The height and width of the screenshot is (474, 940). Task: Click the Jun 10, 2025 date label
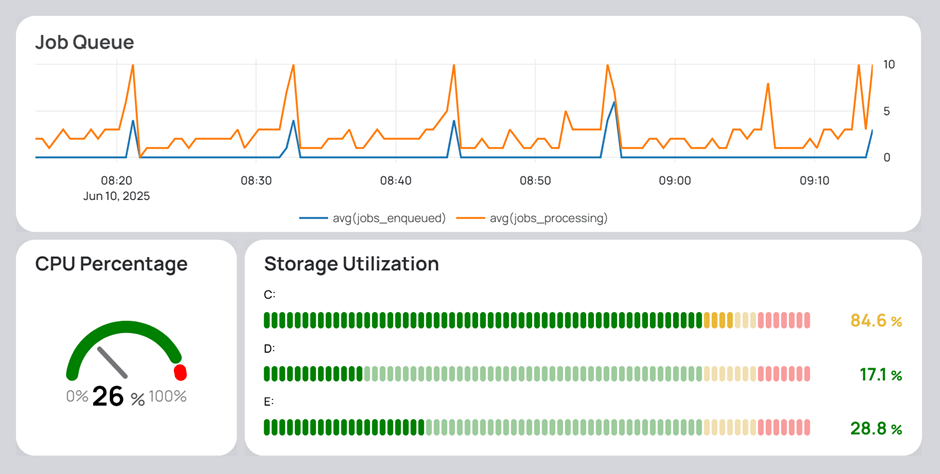pos(116,196)
